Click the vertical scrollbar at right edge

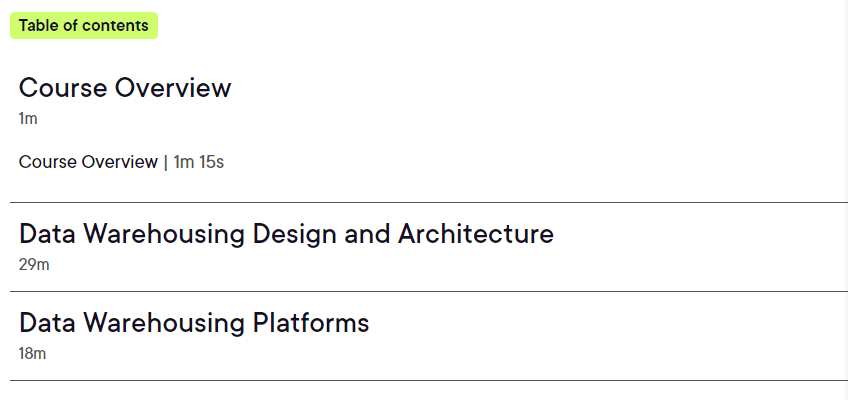coord(849,200)
